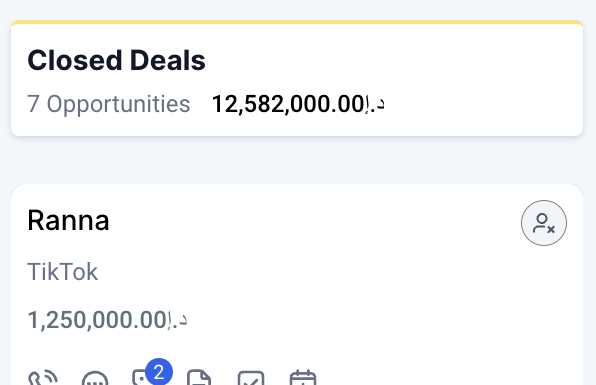596x385 pixels.
Task: Click the gap between header and Ranna card
Action: click(297, 160)
